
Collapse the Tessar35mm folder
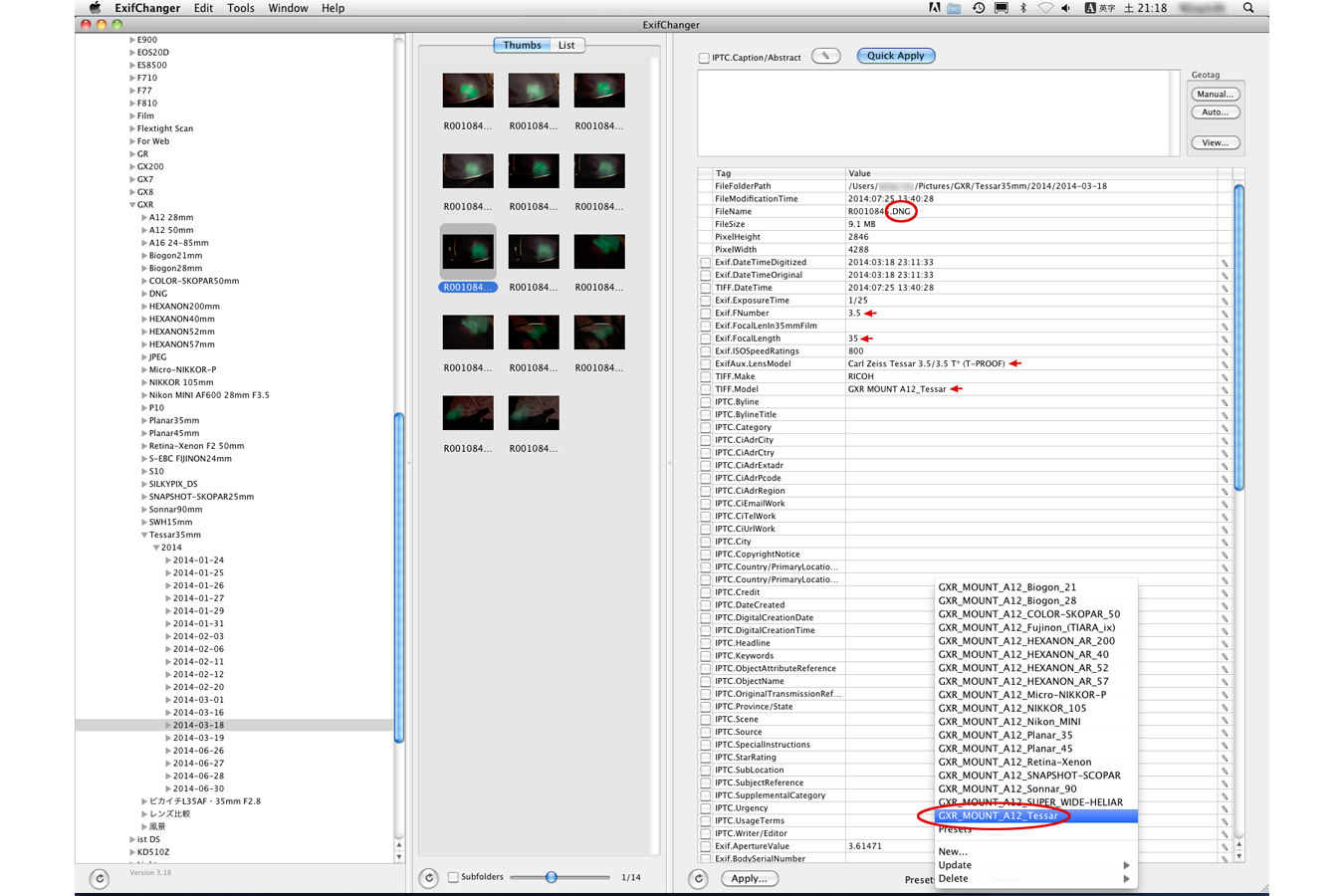click(143, 536)
